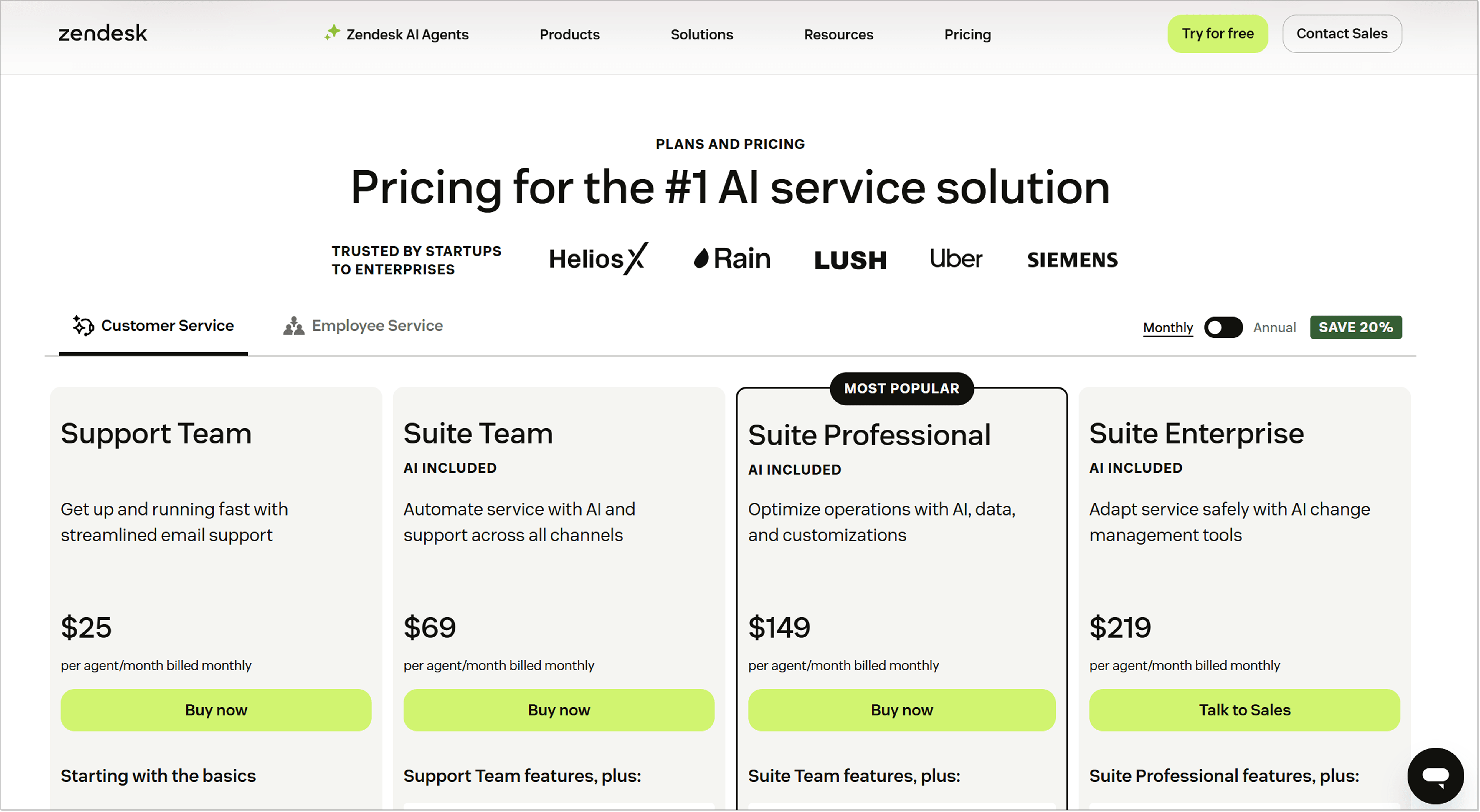
Task: Expand the Products menu
Action: click(x=569, y=34)
